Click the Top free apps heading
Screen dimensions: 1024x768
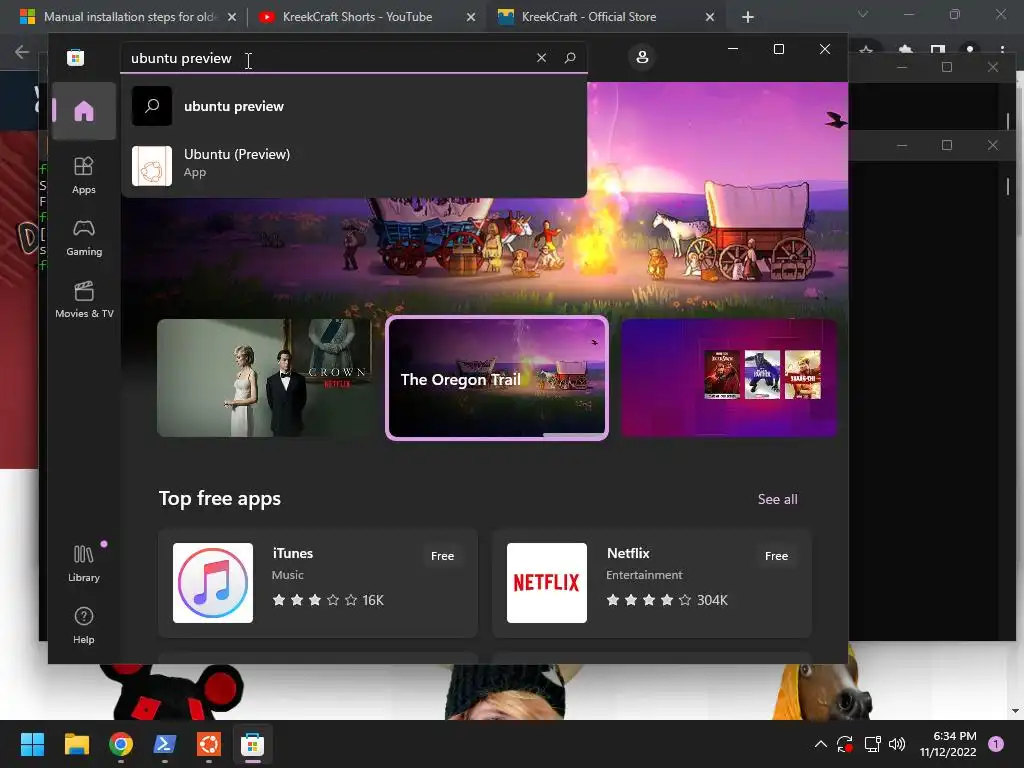pyautogui.click(x=219, y=499)
